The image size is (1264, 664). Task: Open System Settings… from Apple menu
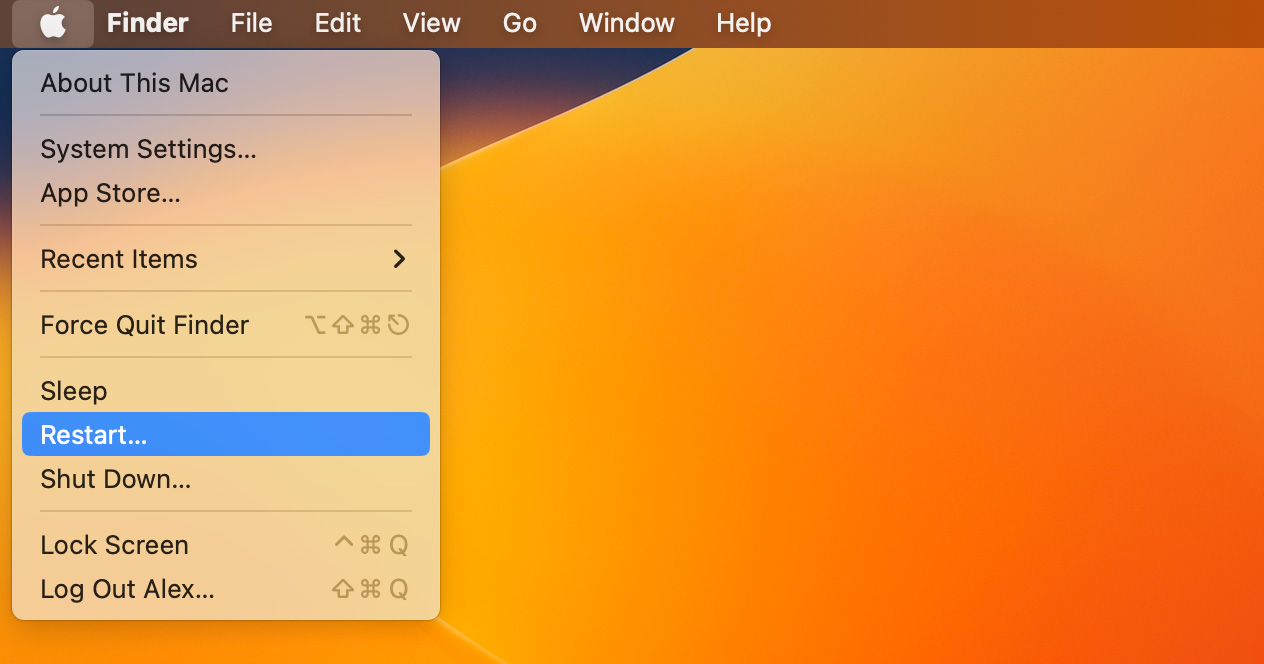tap(226, 149)
